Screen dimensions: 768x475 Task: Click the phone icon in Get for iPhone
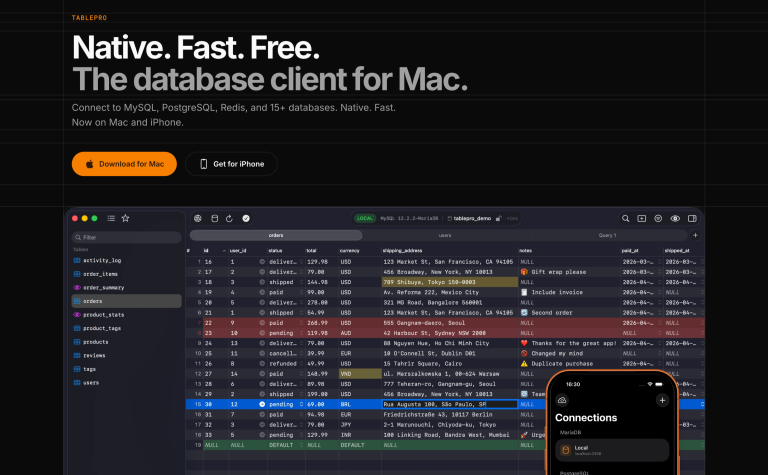pos(204,164)
